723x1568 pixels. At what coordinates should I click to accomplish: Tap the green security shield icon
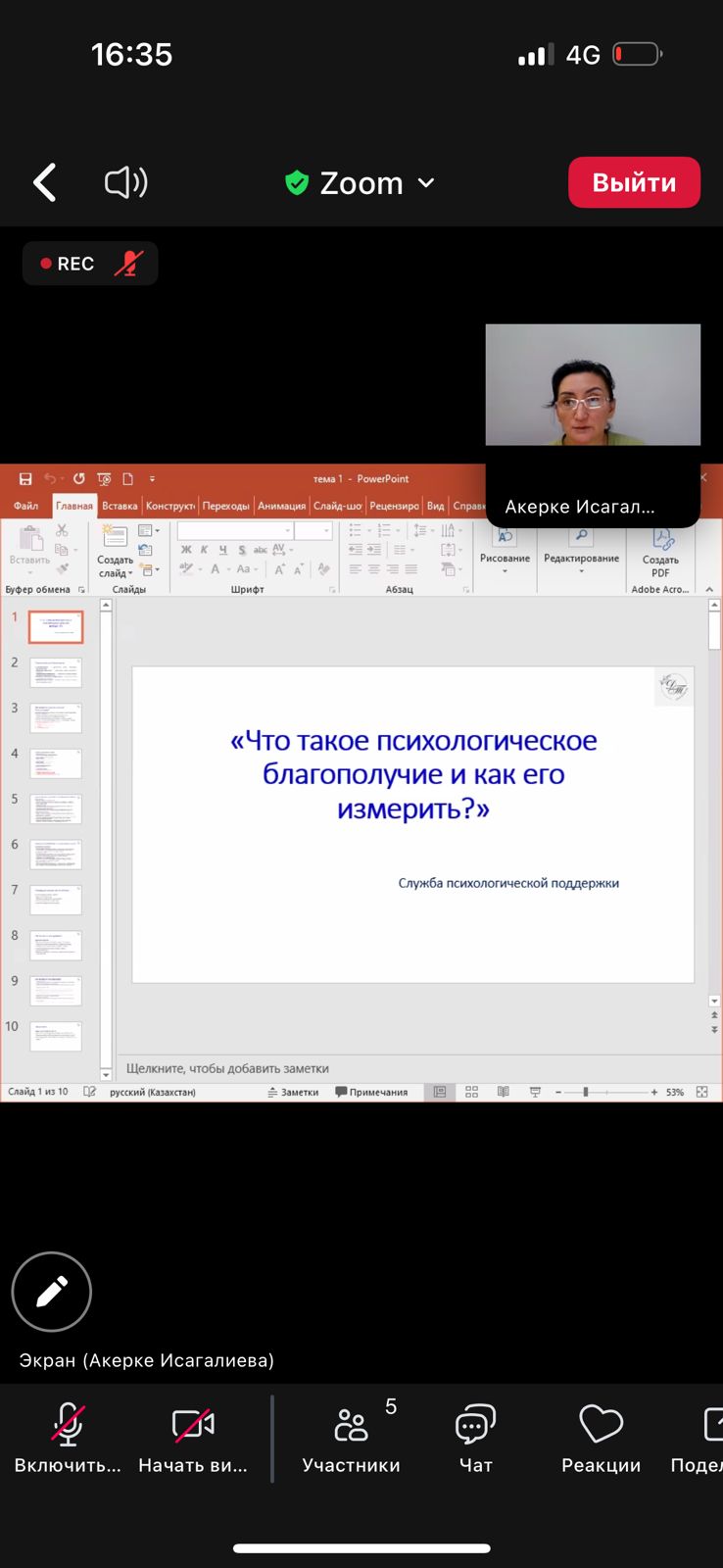point(297,183)
